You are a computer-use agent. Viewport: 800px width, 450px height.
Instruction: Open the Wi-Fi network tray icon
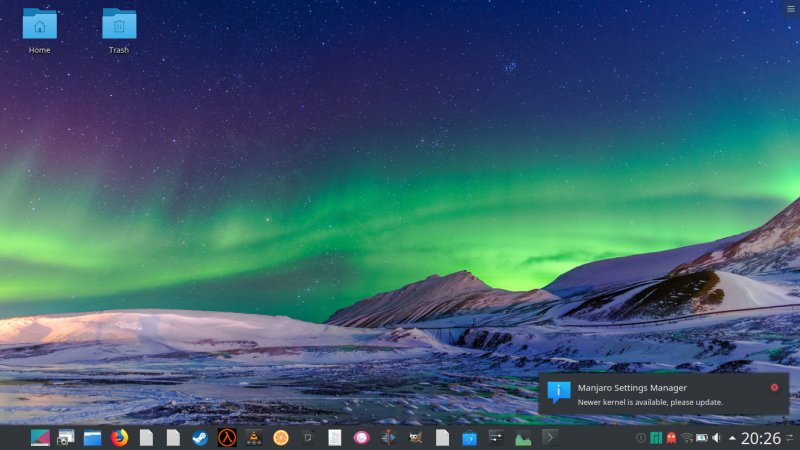point(687,438)
